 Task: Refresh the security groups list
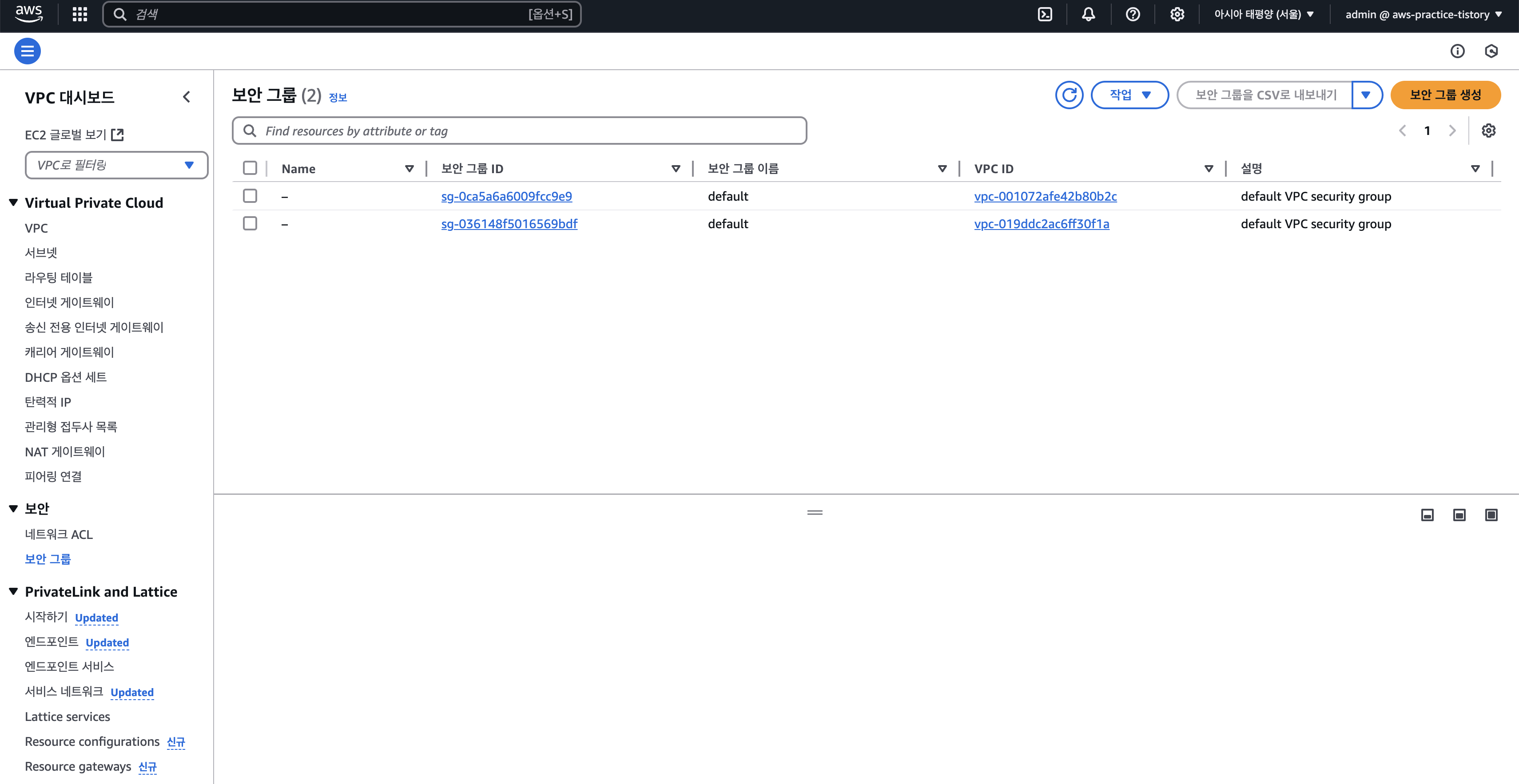click(x=1069, y=95)
